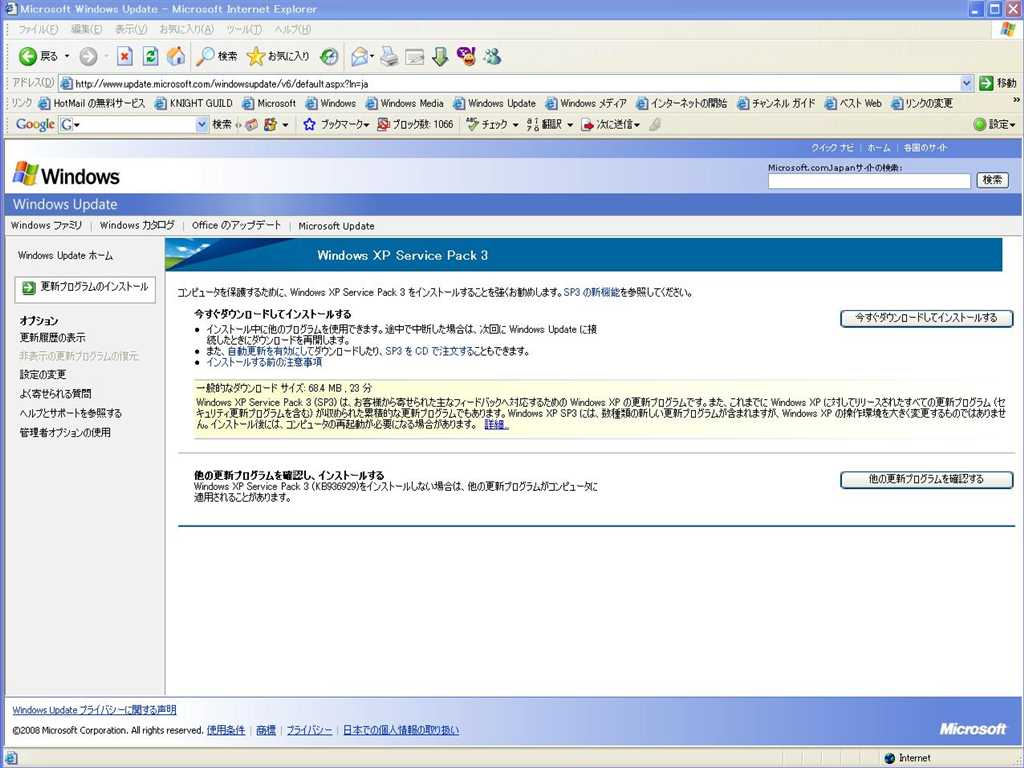Image resolution: width=1024 pixels, height=768 pixels.
Task: Click the Google toolbar logo
Action: click(x=35, y=124)
